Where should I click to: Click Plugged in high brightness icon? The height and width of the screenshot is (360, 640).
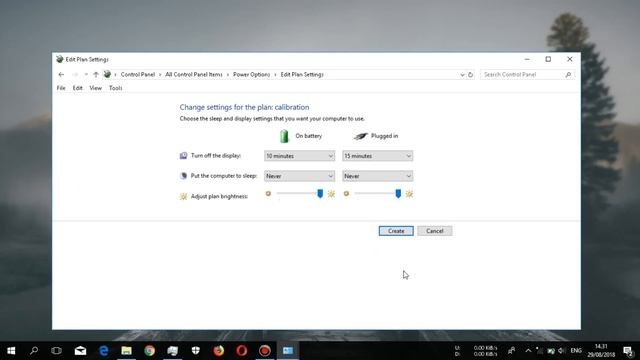[x=409, y=194]
